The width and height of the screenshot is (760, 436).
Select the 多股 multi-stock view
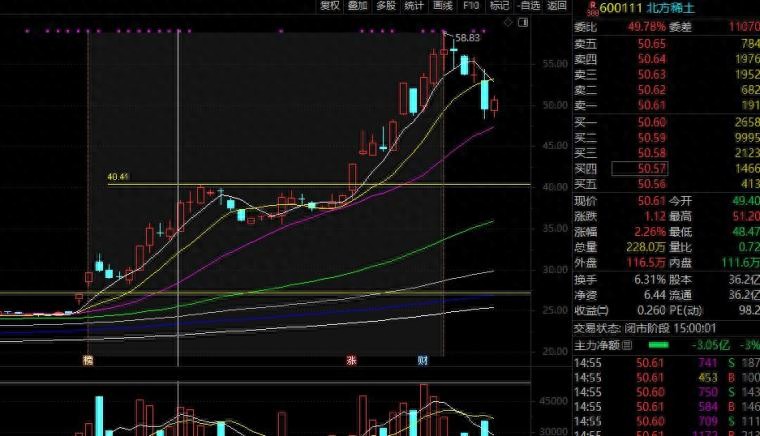[x=386, y=6]
